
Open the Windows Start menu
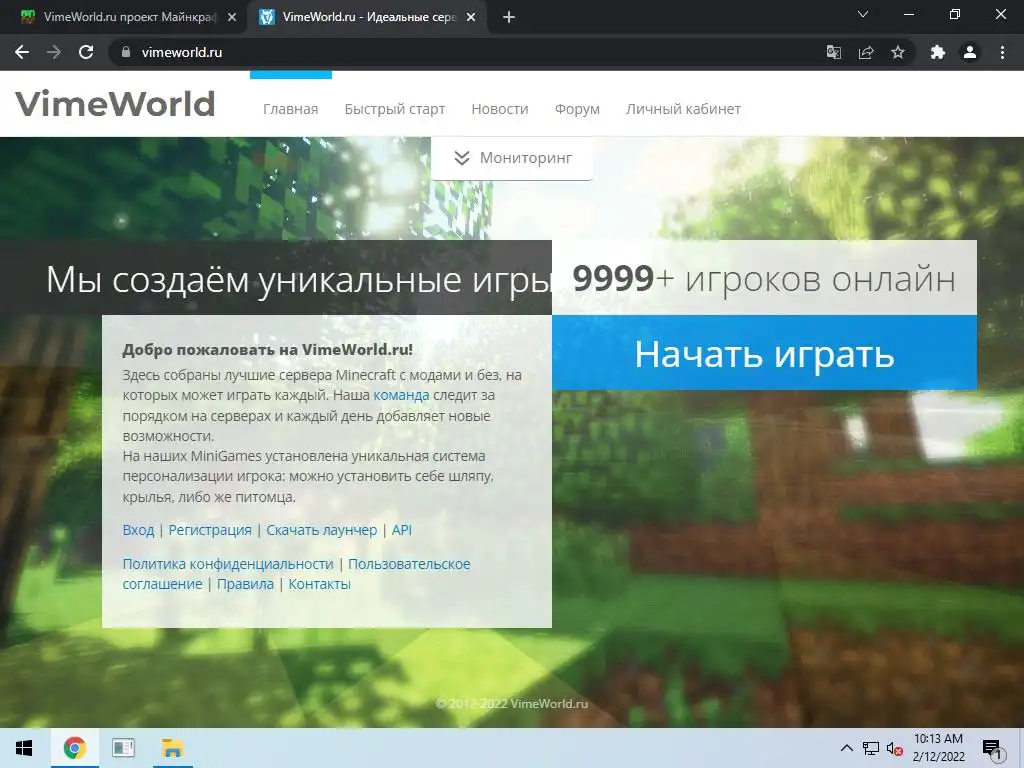pos(24,748)
